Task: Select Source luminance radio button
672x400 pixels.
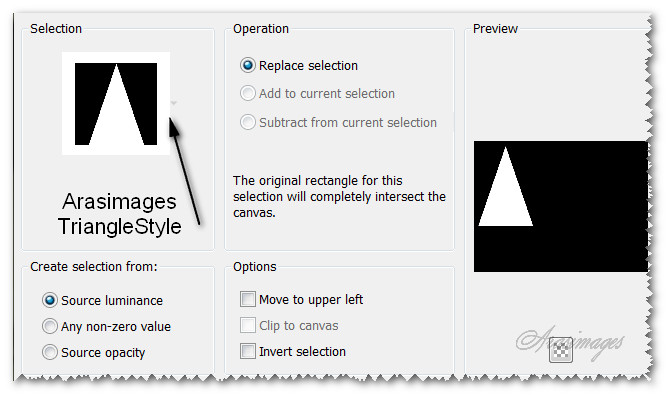Action: 50,300
